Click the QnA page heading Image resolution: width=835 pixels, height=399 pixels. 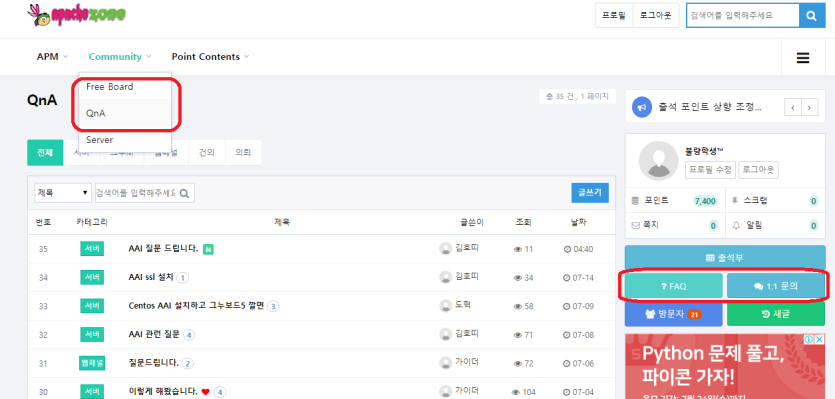pyautogui.click(x=42, y=101)
